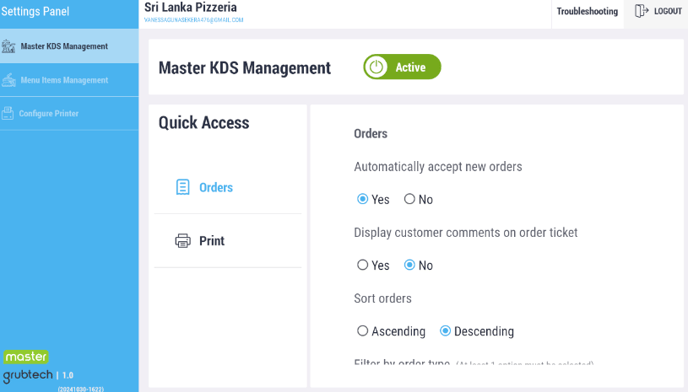Viewport: 688px width, 392px height.
Task: Open Master KDS Management in sidebar
Action: click(x=69, y=46)
